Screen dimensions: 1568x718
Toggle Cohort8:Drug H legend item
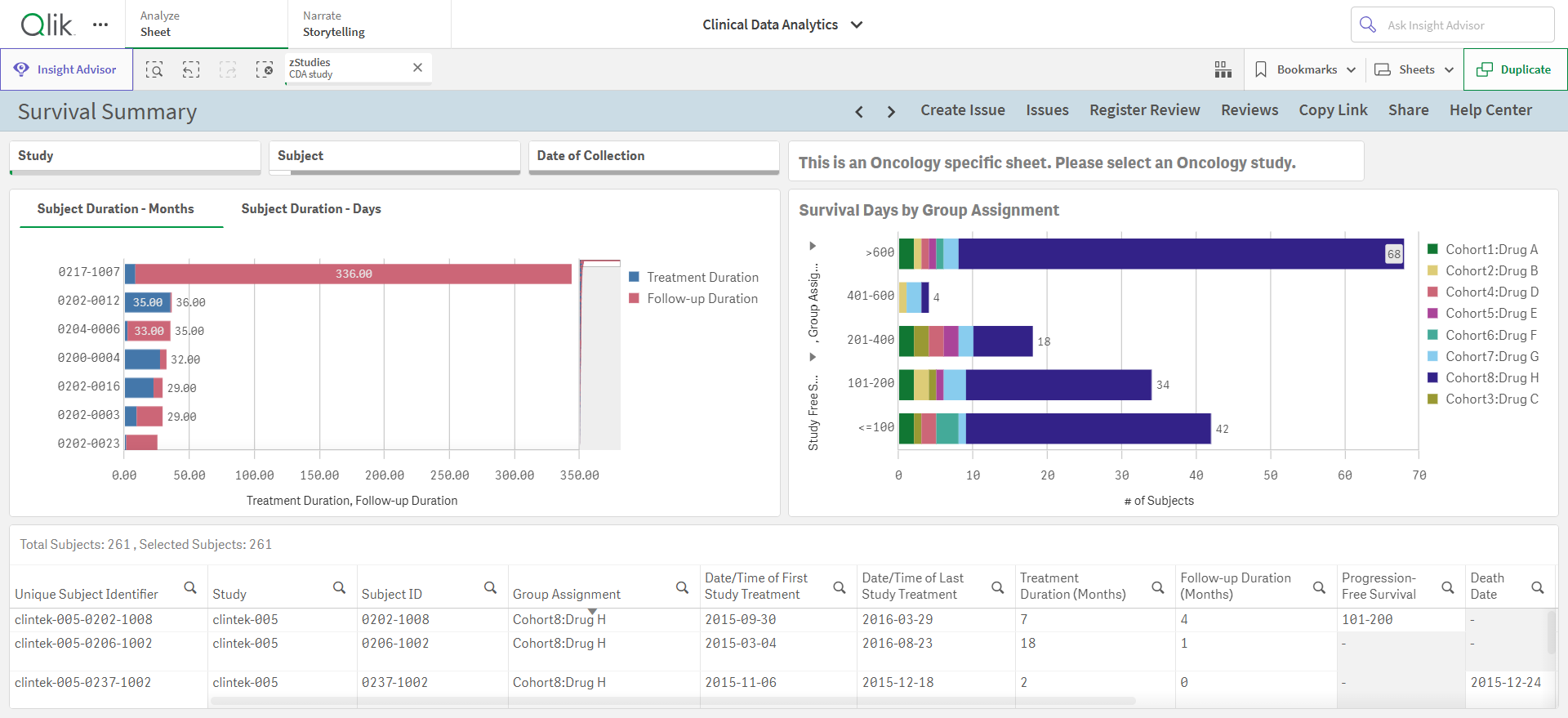pos(1482,377)
